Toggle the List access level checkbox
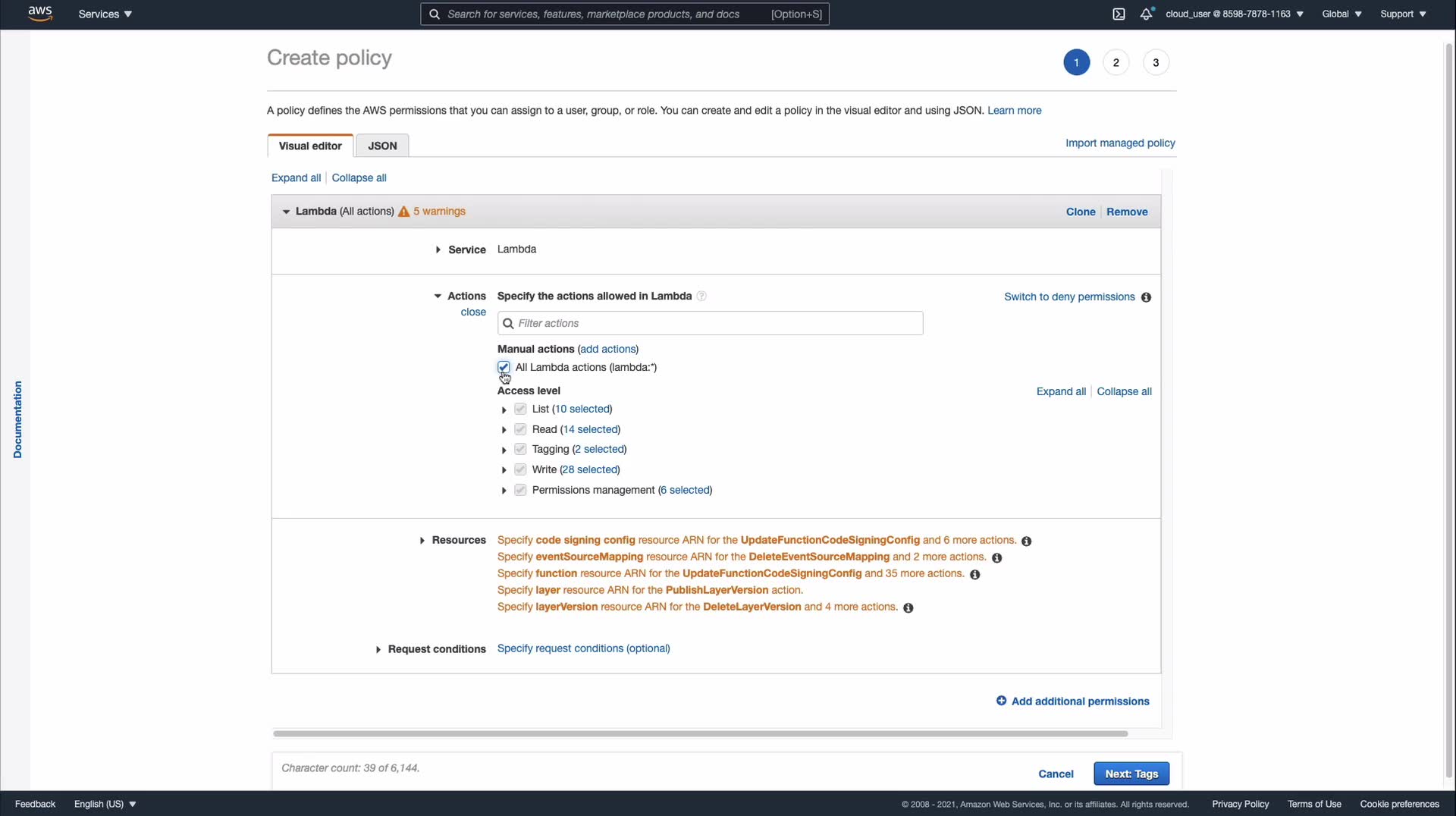This screenshot has height=816, width=1456. [520, 409]
